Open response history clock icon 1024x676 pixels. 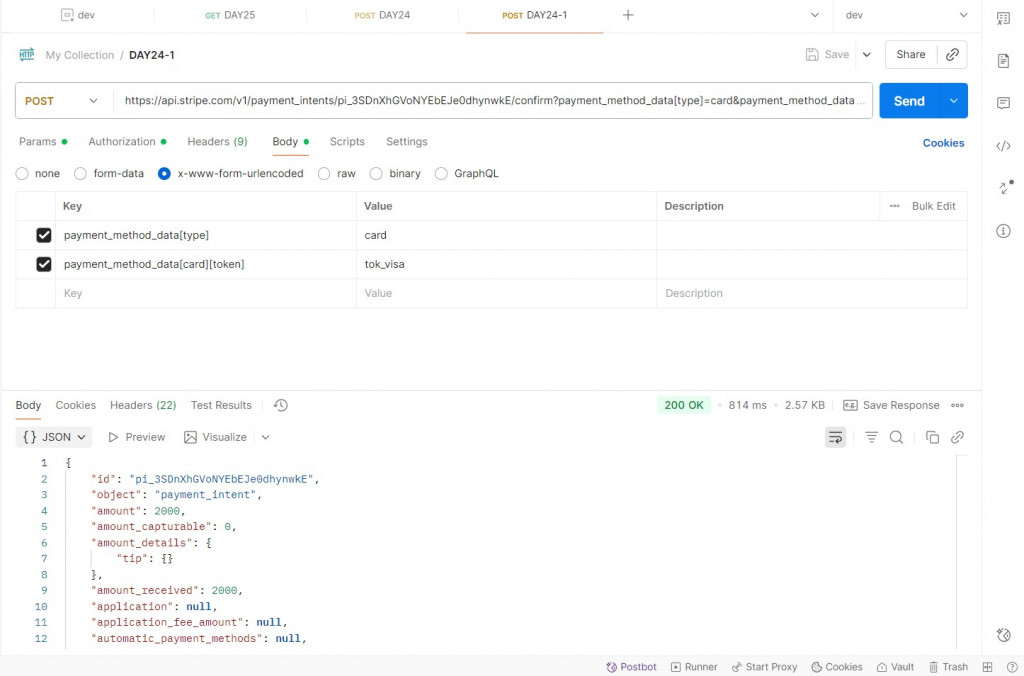[281, 405]
